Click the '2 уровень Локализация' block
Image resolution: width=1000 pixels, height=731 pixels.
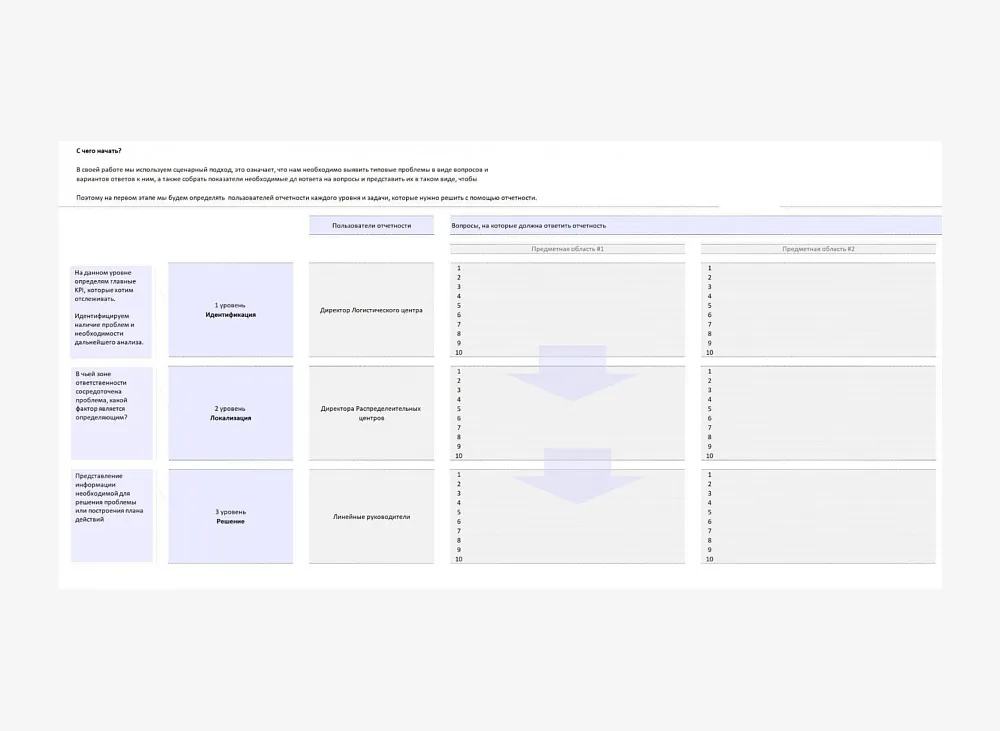(x=230, y=413)
